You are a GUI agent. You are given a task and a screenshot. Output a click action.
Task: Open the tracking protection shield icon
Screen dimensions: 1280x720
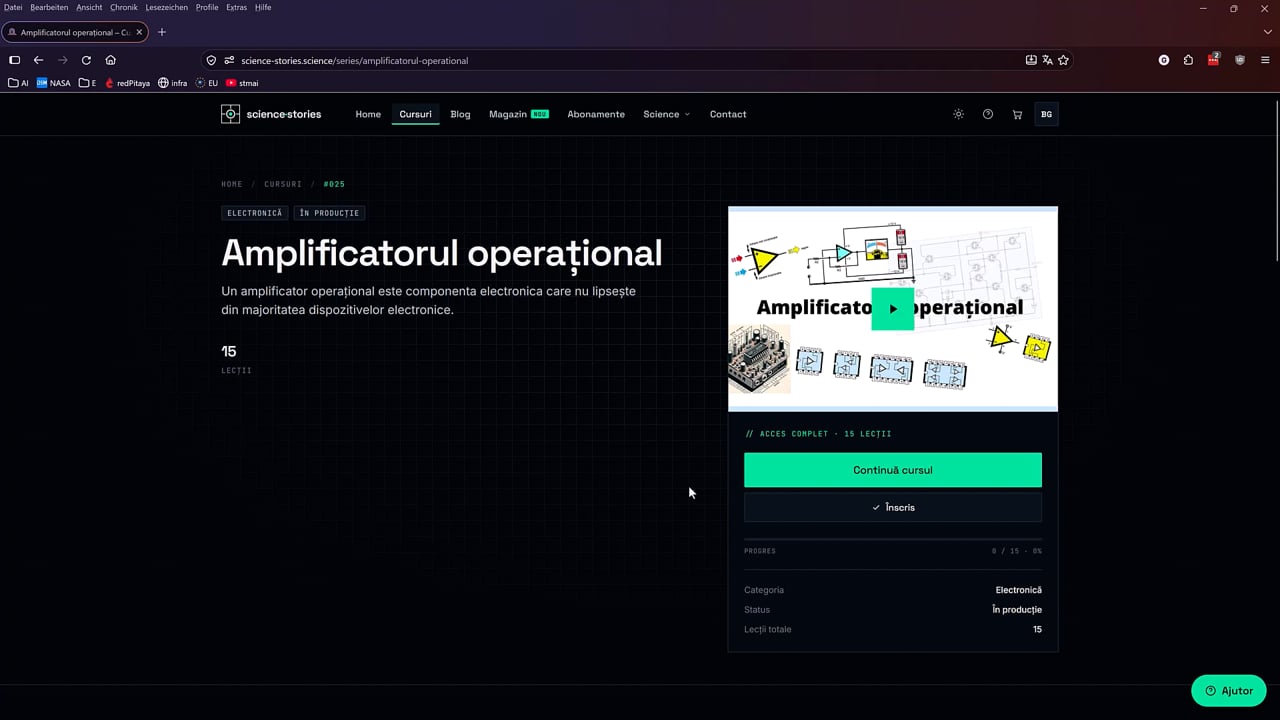tap(211, 60)
